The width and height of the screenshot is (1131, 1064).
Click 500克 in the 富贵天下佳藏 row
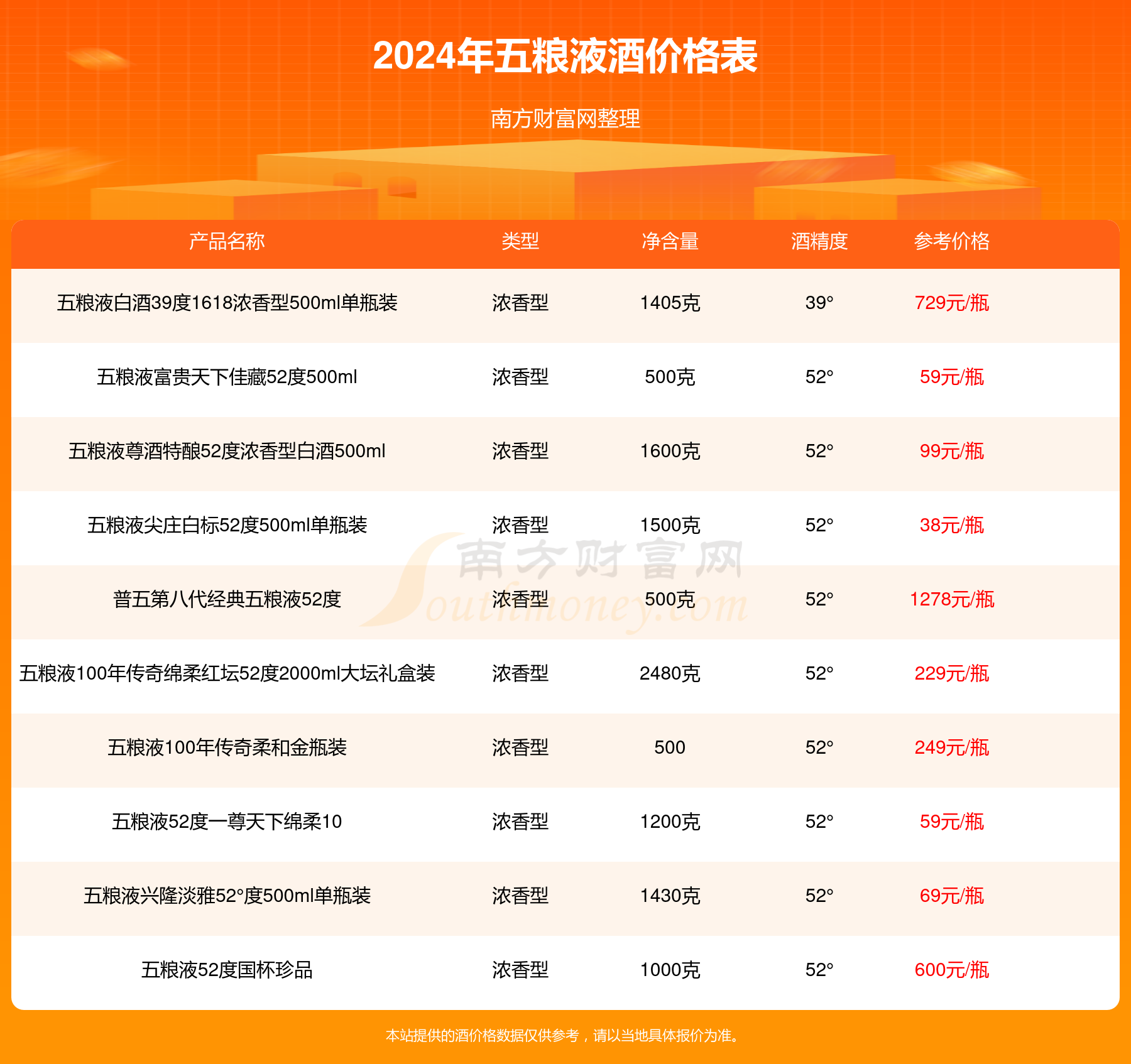[670, 377]
